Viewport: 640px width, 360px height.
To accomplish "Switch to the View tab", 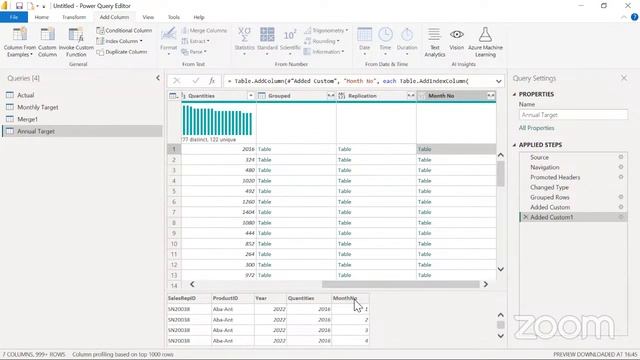I will click(148, 17).
